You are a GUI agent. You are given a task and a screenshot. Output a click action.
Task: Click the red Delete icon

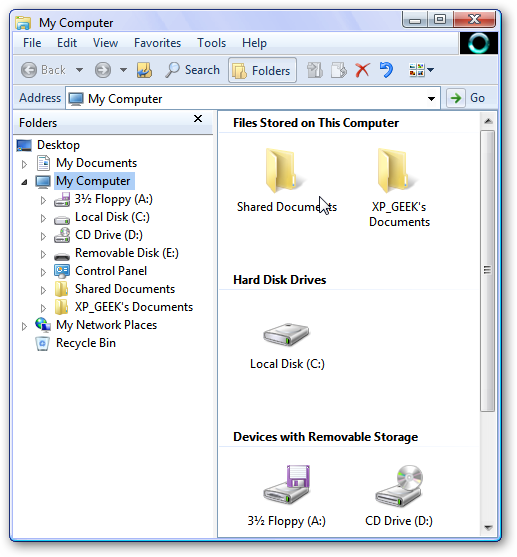point(362,70)
